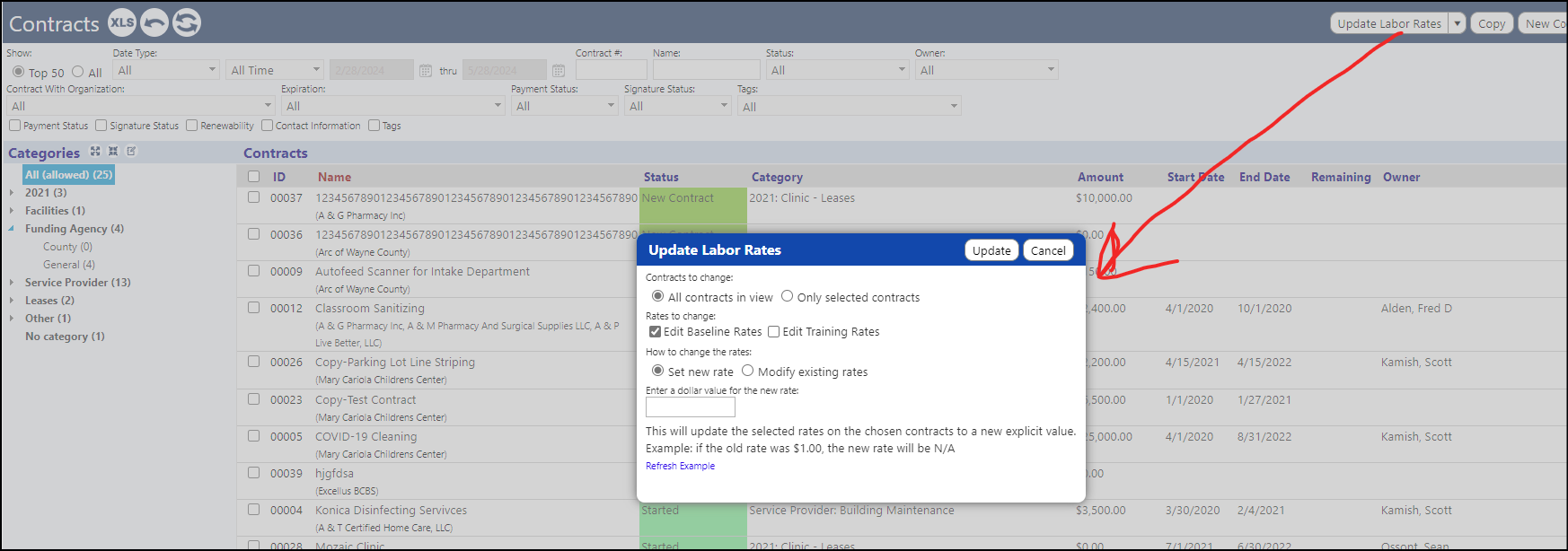1568x551 pixels.
Task: Select the Top 50 show option
Action: coord(18,72)
